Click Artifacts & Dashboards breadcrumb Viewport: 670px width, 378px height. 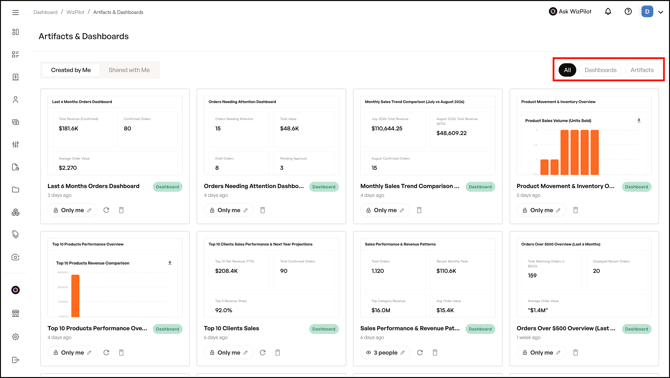point(118,12)
